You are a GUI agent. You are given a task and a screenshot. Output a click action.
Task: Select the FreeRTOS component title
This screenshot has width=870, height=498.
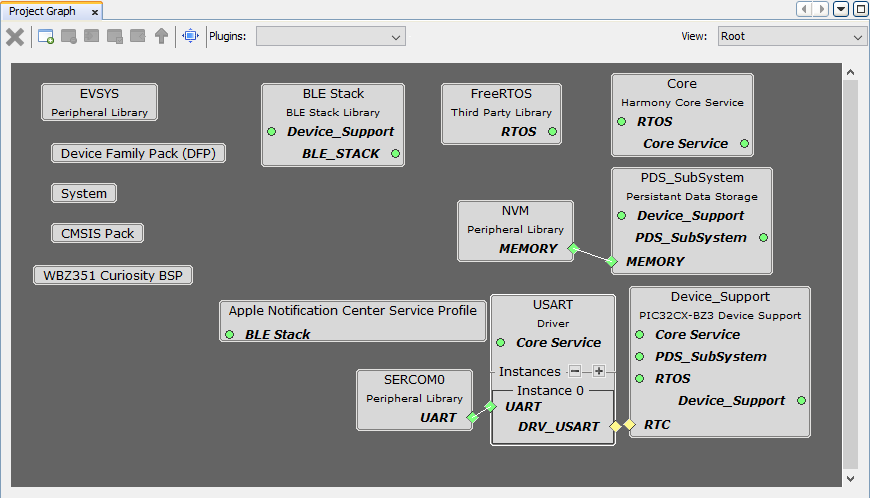501,94
